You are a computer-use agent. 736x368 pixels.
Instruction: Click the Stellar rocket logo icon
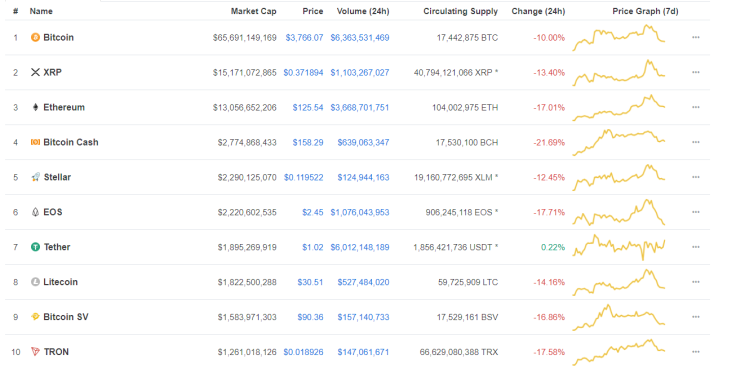pyautogui.click(x=35, y=177)
